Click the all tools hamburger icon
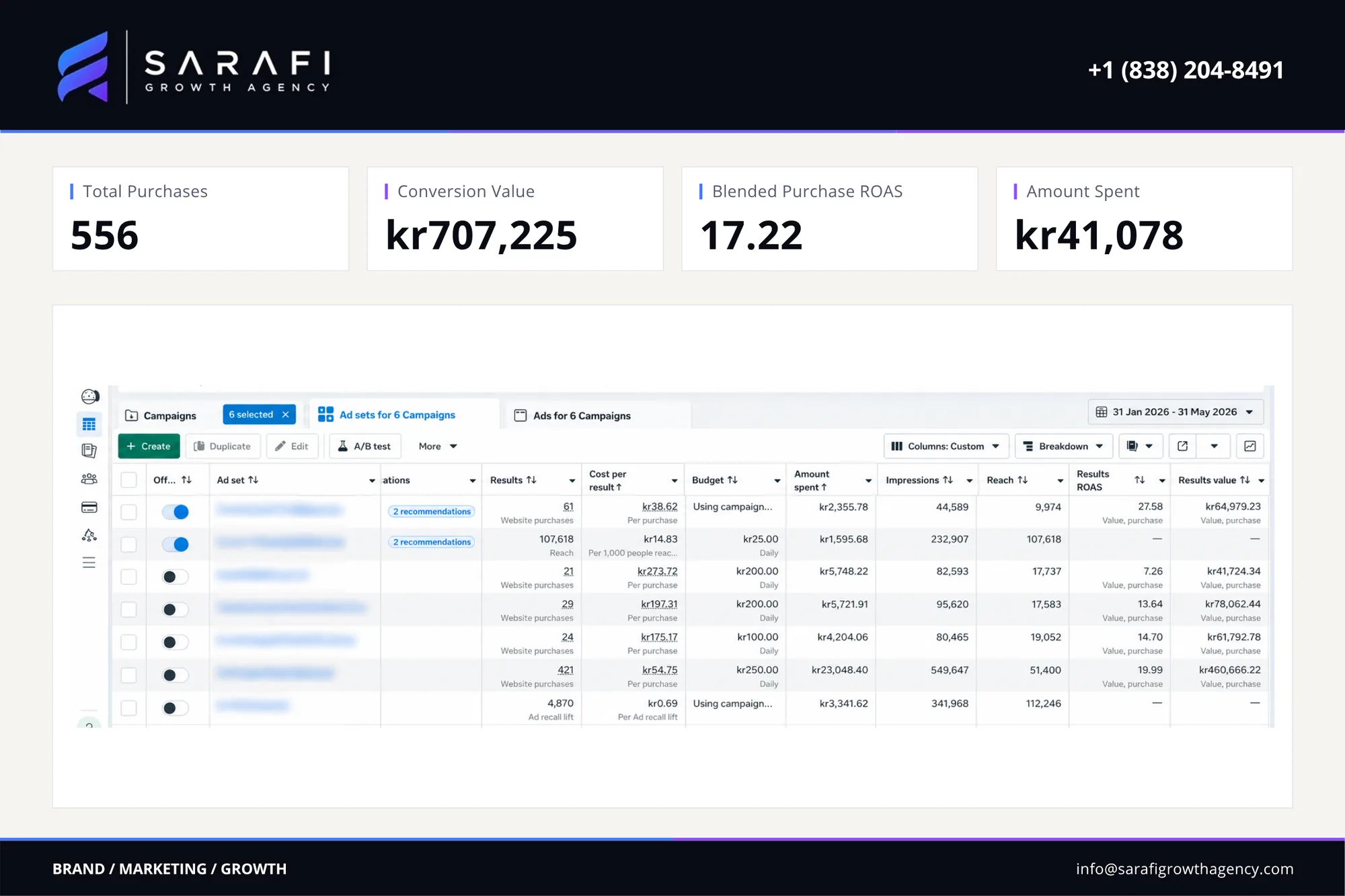 pos(89,563)
